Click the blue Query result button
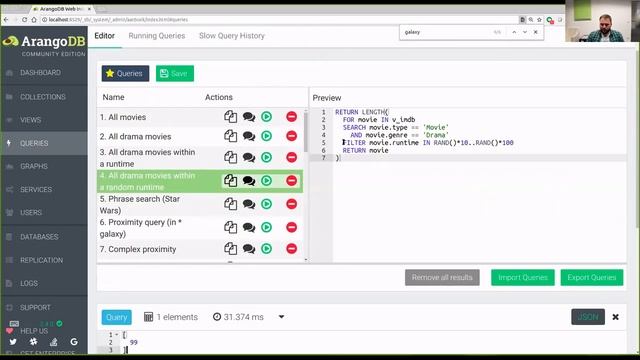Screen dimensions: 640x360 [117, 317]
